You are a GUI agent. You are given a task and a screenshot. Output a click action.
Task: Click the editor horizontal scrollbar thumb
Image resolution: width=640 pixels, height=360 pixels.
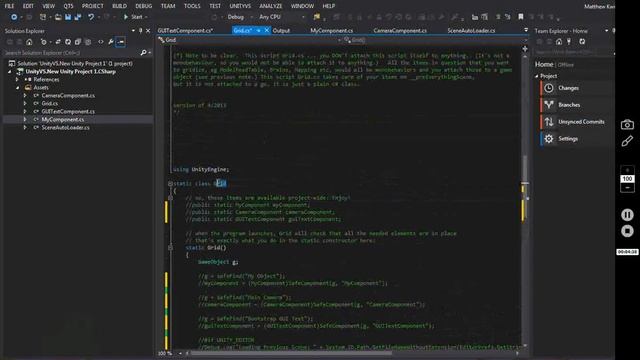[x=291, y=353]
